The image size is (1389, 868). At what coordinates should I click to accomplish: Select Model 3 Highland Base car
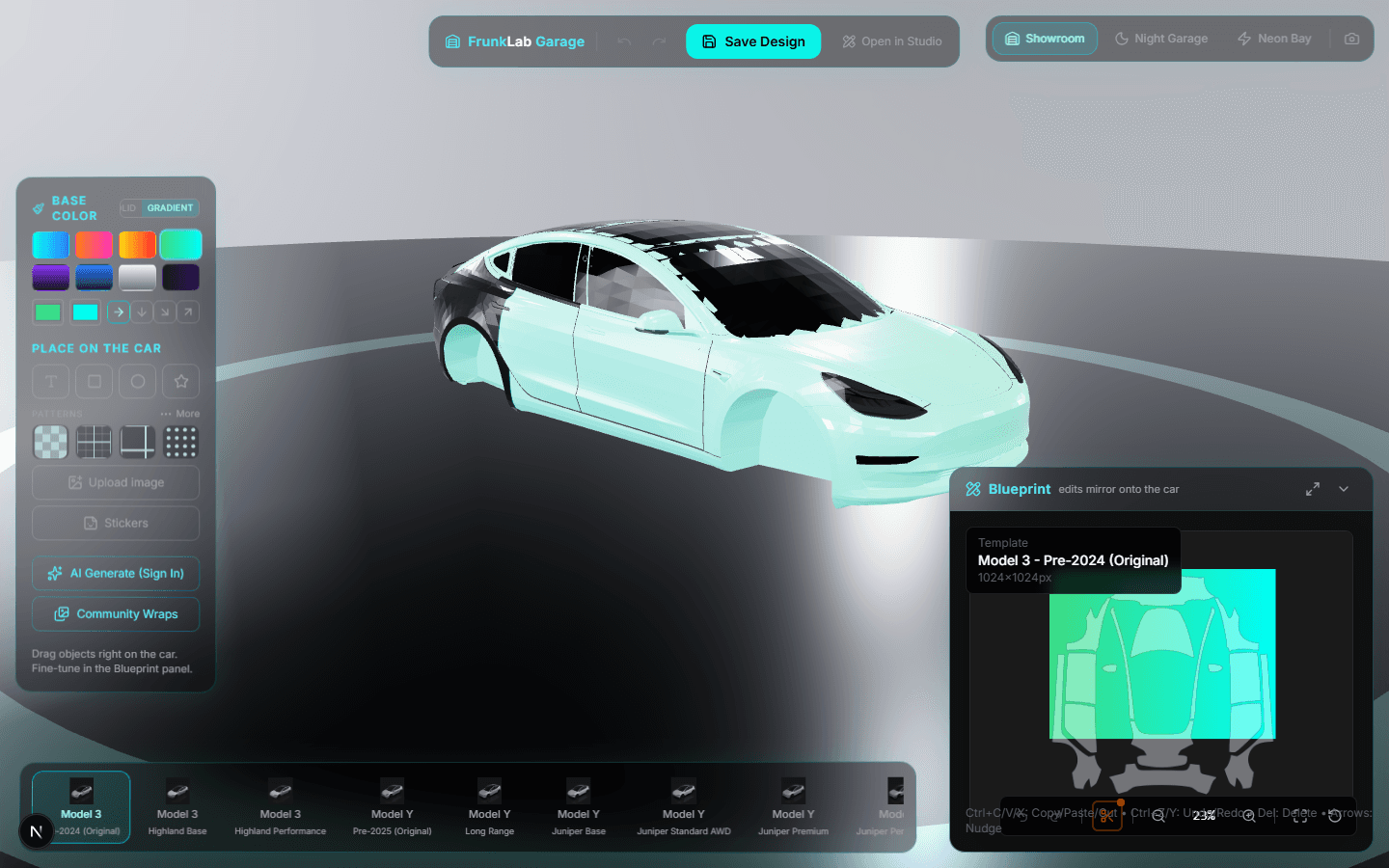pos(177,807)
